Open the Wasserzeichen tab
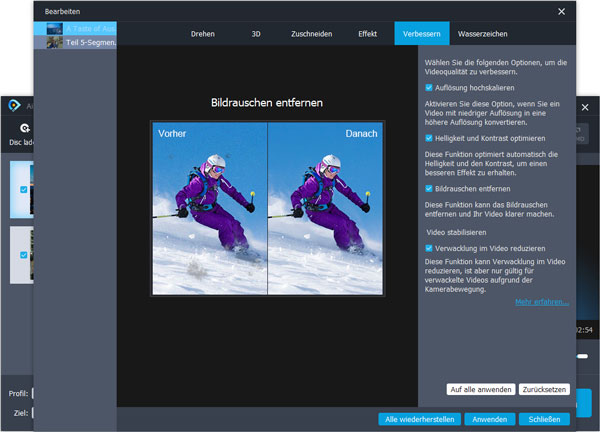 [483, 34]
